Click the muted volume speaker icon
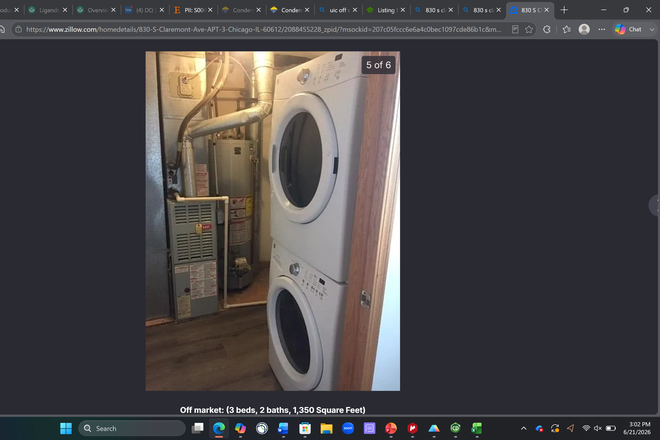The height and width of the screenshot is (440, 660). pyautogui.click(x=598, y=428)
